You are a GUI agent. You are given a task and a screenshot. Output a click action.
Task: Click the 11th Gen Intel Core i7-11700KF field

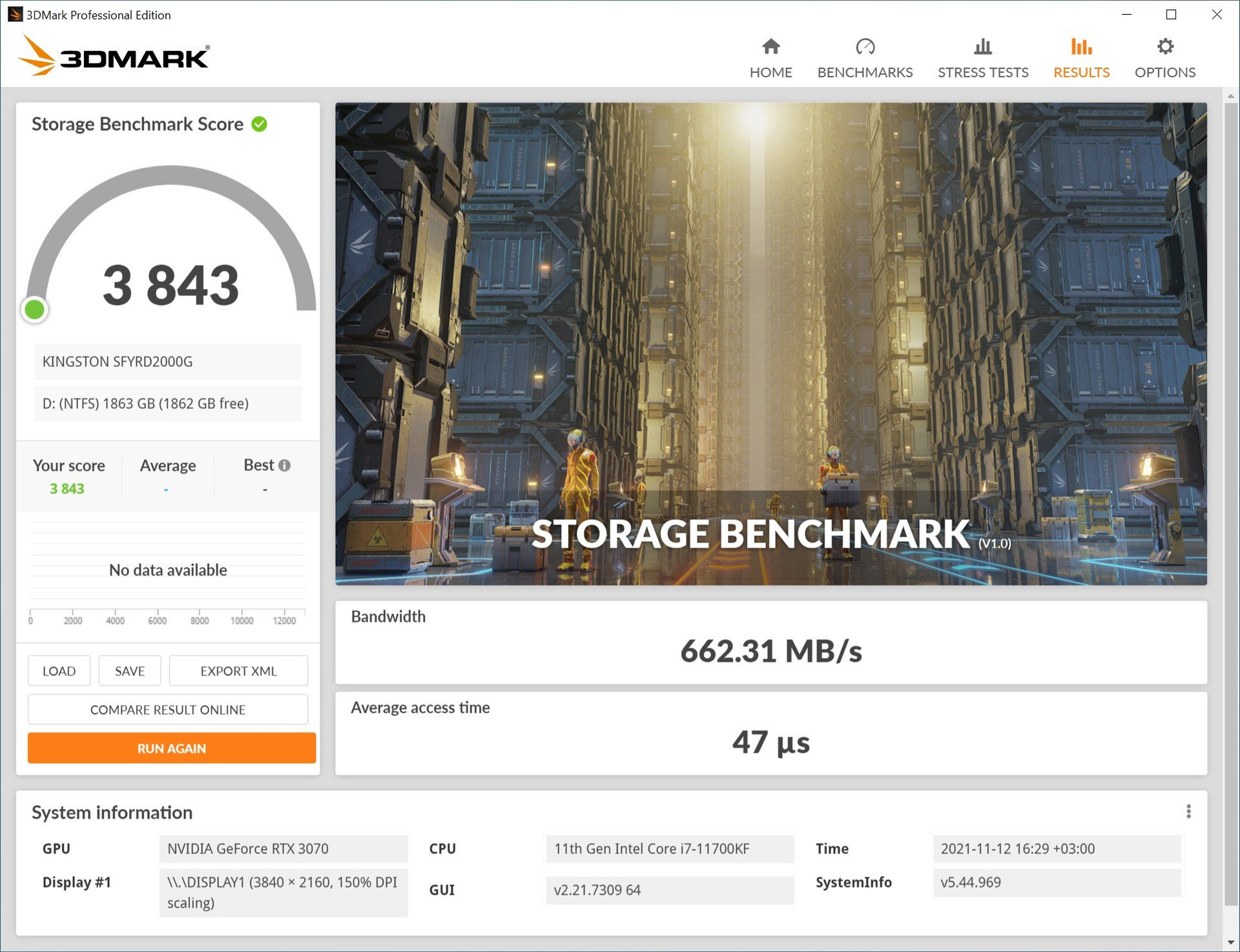pos(670,849)
